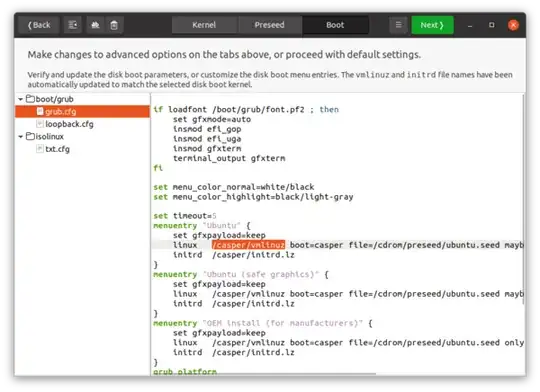540x392 pixels.
Task: Click the 'terminal_output gfxterm' line
Action: click(229, 158)
